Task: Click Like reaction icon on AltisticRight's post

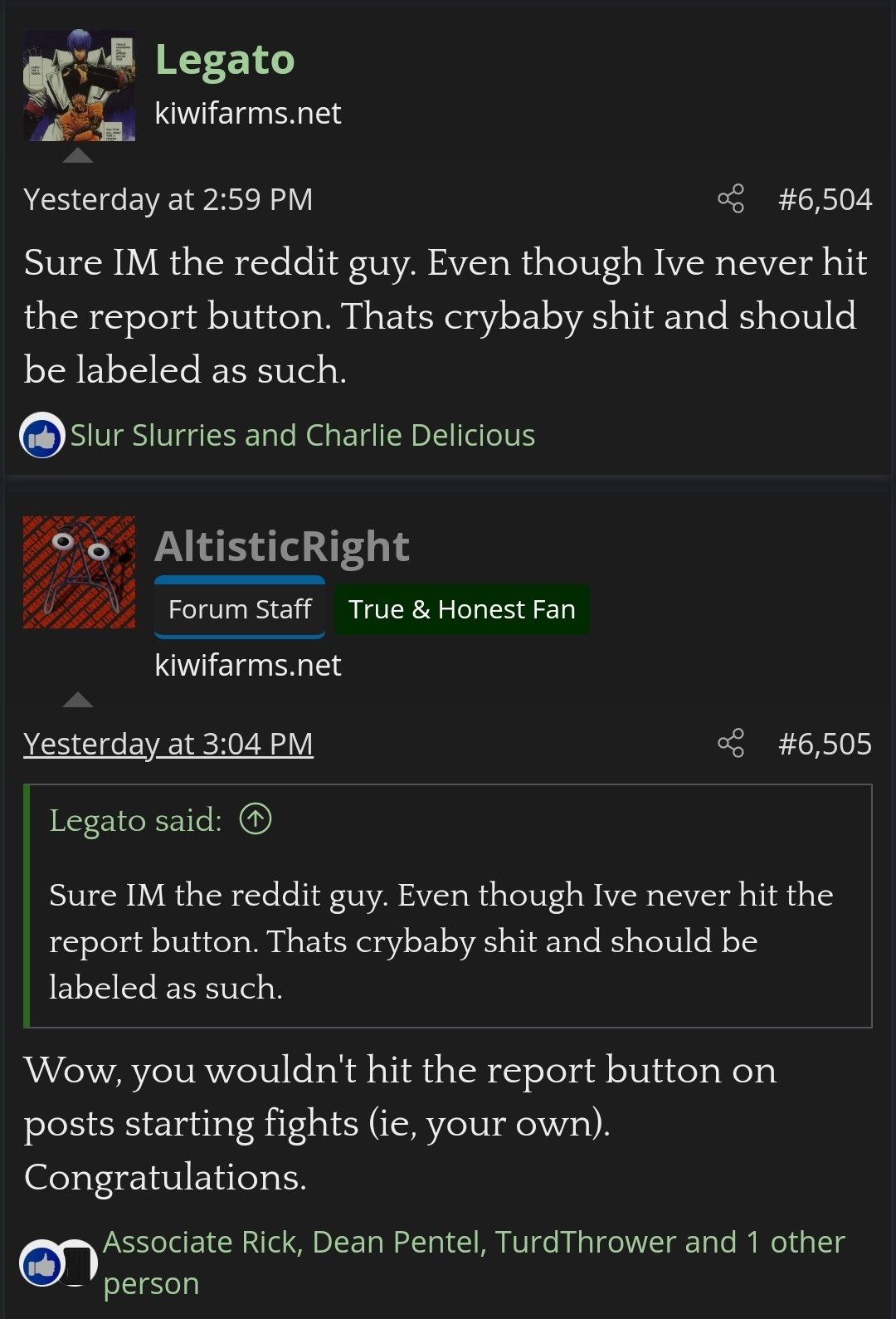Action: tap(41, 1263)
